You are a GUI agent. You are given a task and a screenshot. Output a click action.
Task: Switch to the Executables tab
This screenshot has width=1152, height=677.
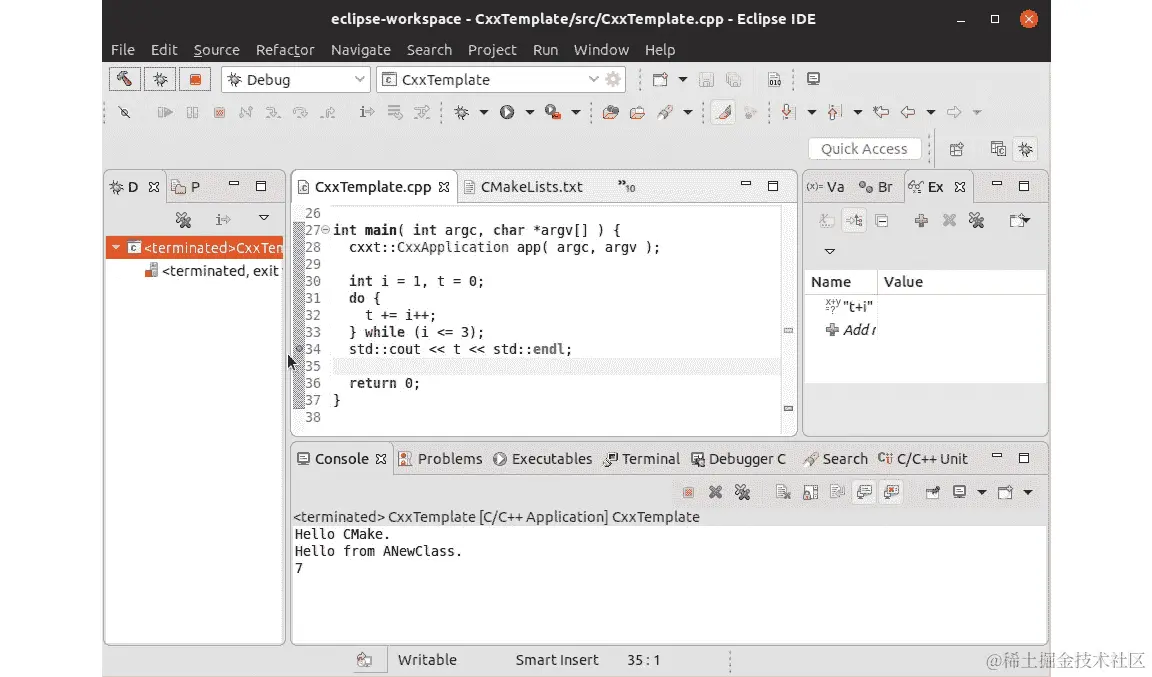point(542,459)
